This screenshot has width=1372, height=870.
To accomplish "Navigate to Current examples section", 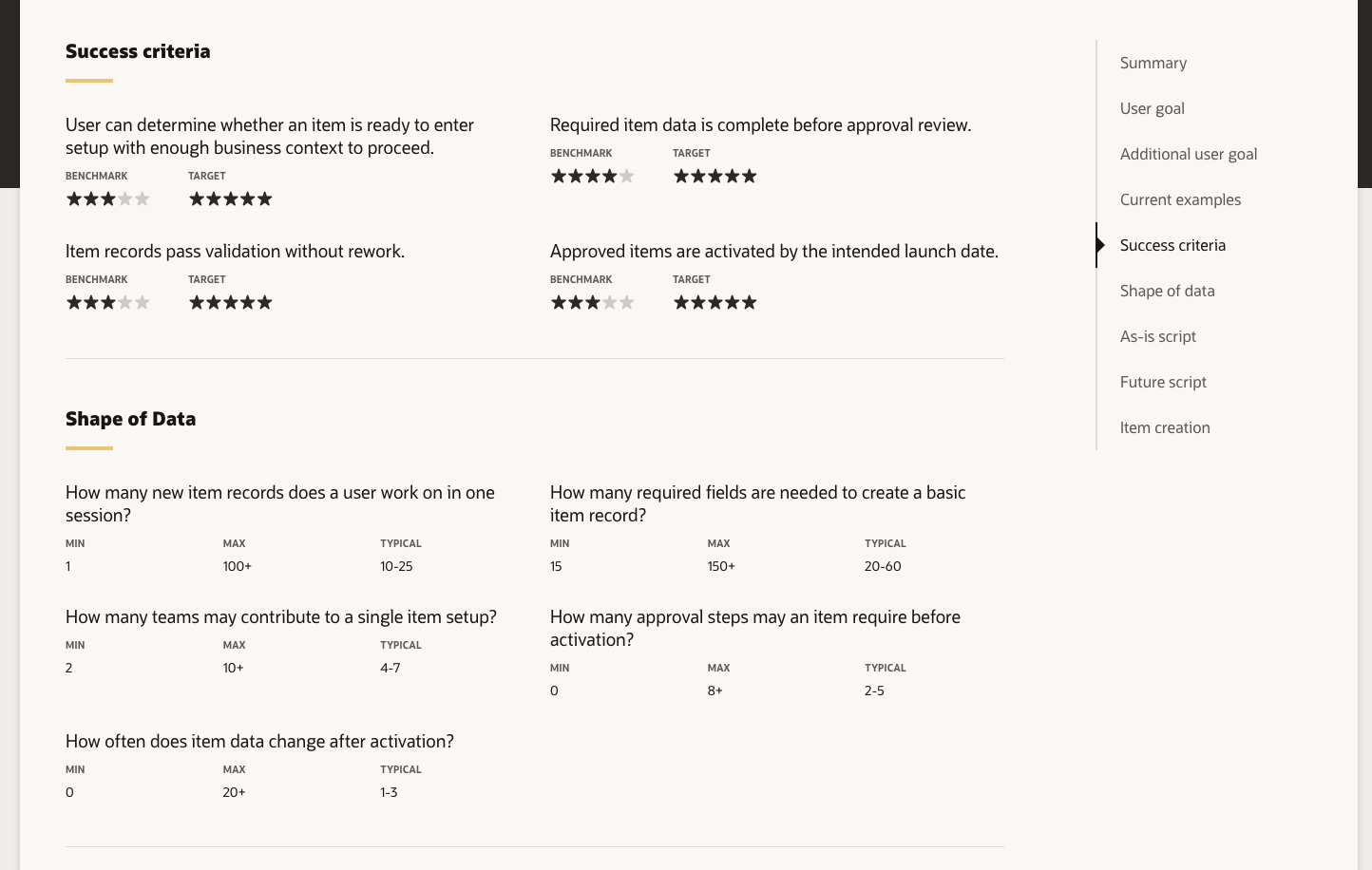I will 1180,199.
